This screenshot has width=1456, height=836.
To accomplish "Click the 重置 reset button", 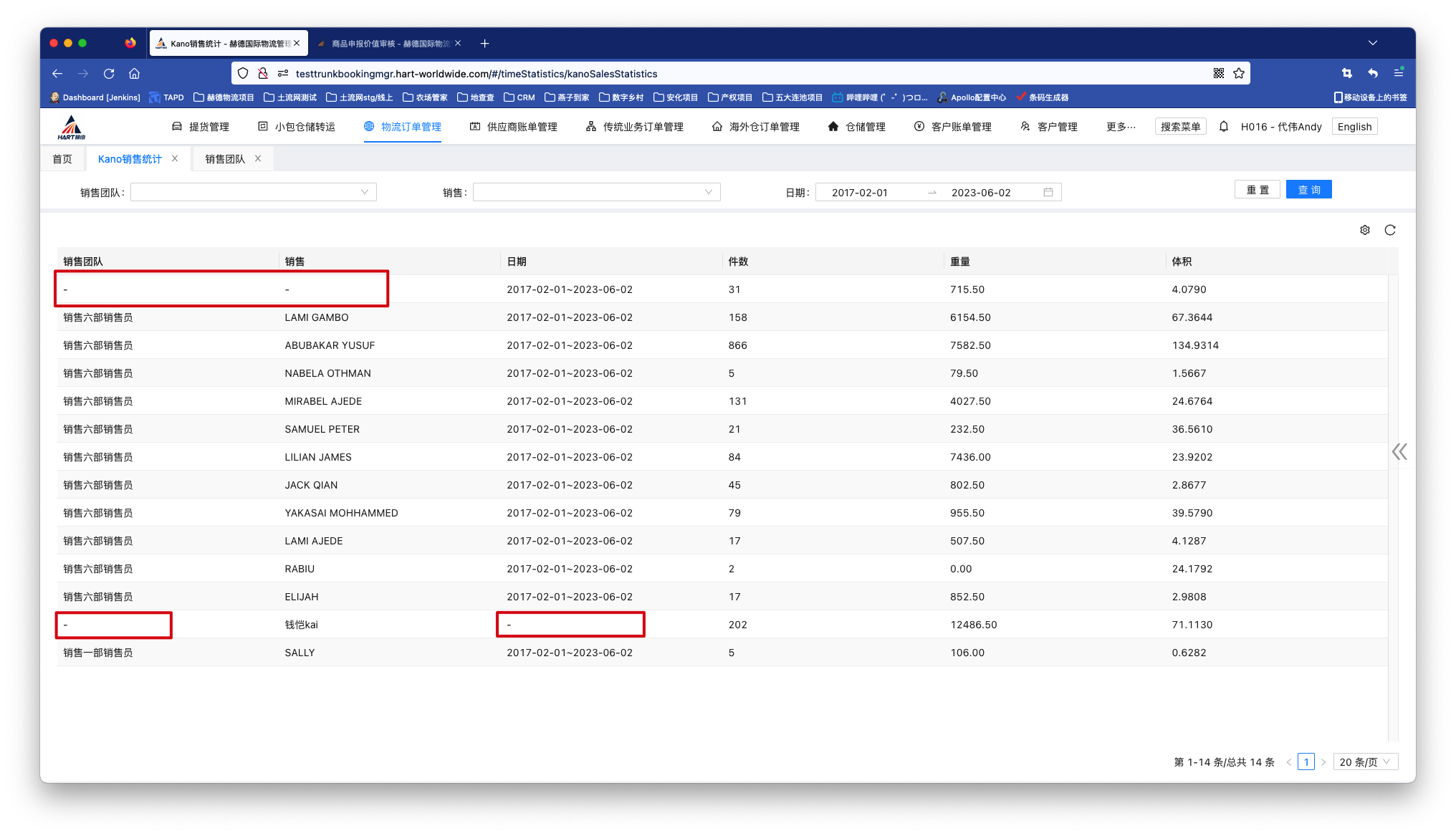I will [x=1257, y=190].
